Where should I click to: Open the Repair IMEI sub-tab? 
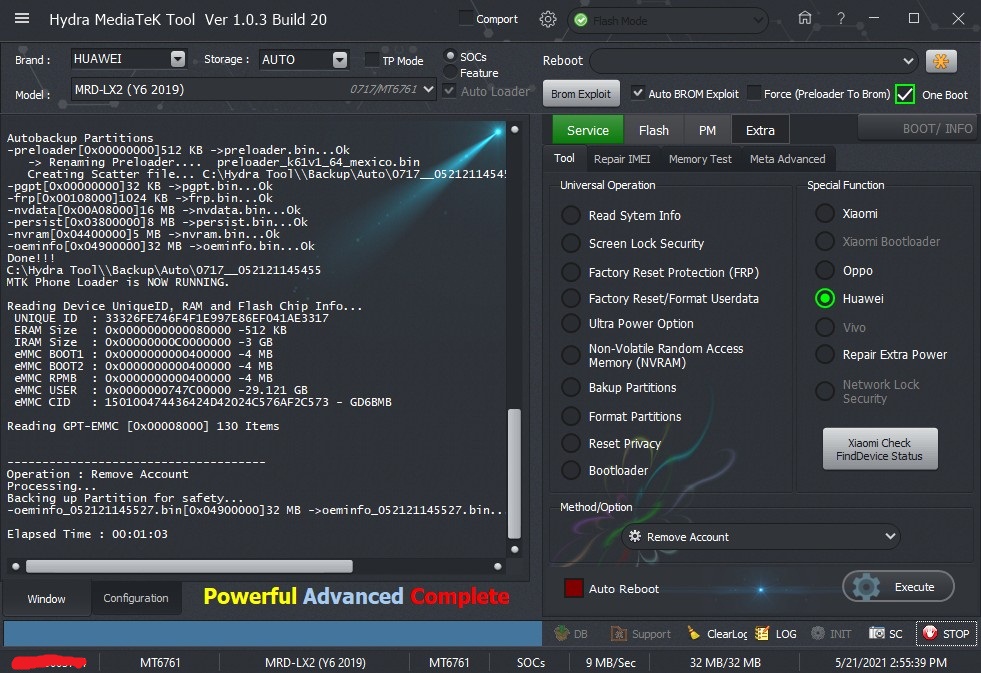[622, 159]
